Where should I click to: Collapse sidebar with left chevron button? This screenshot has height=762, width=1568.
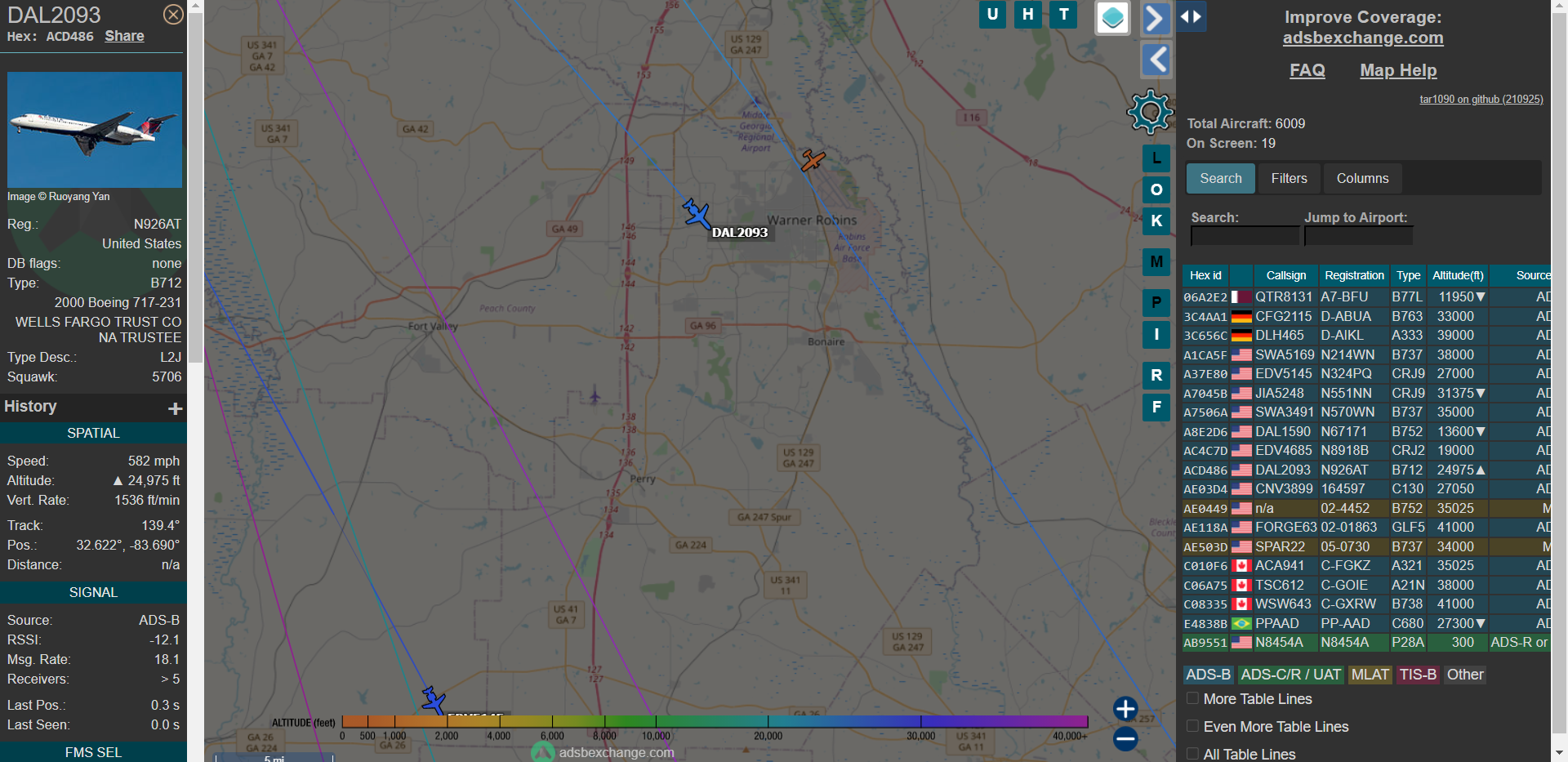coord(1156,60)
